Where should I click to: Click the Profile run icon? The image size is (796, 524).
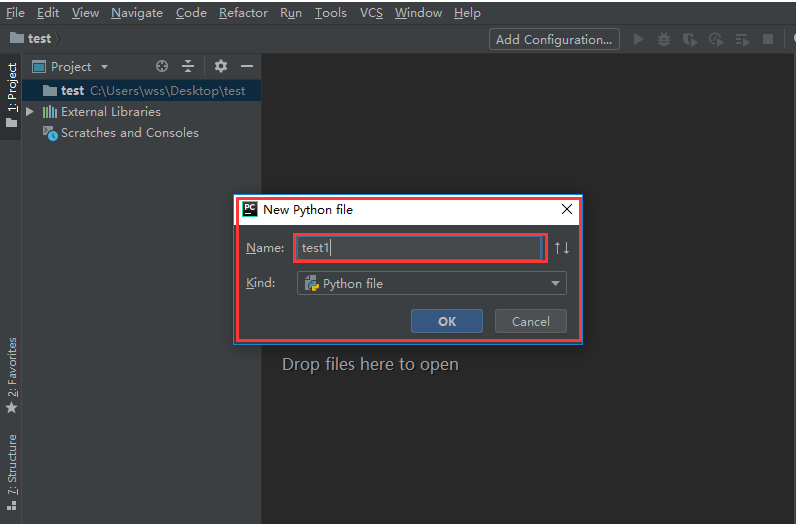(x=716, y=39)
